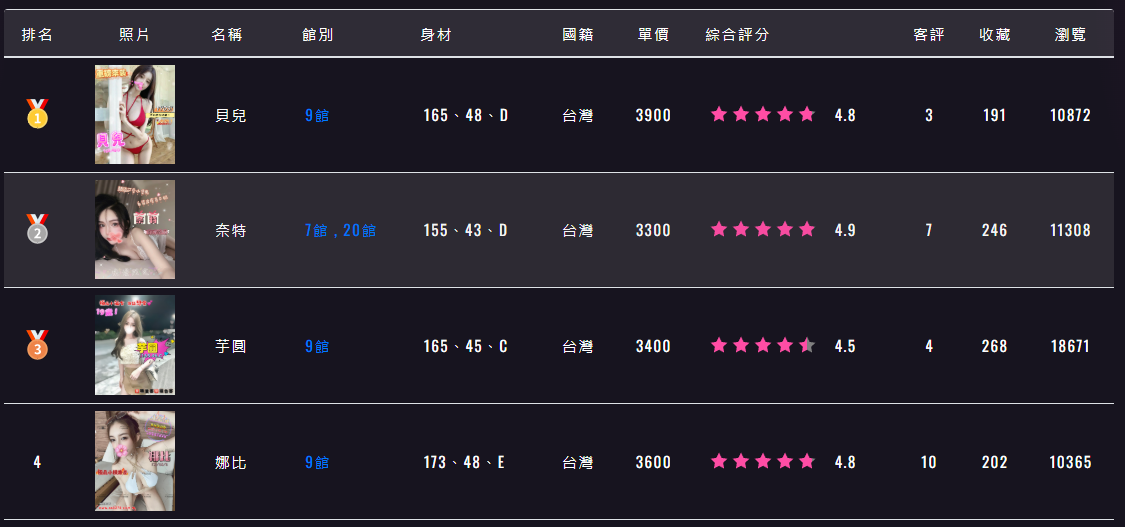Open the 9館 link in 娜比 row
Screen dimensions: 1125x527
click(317, 462)
